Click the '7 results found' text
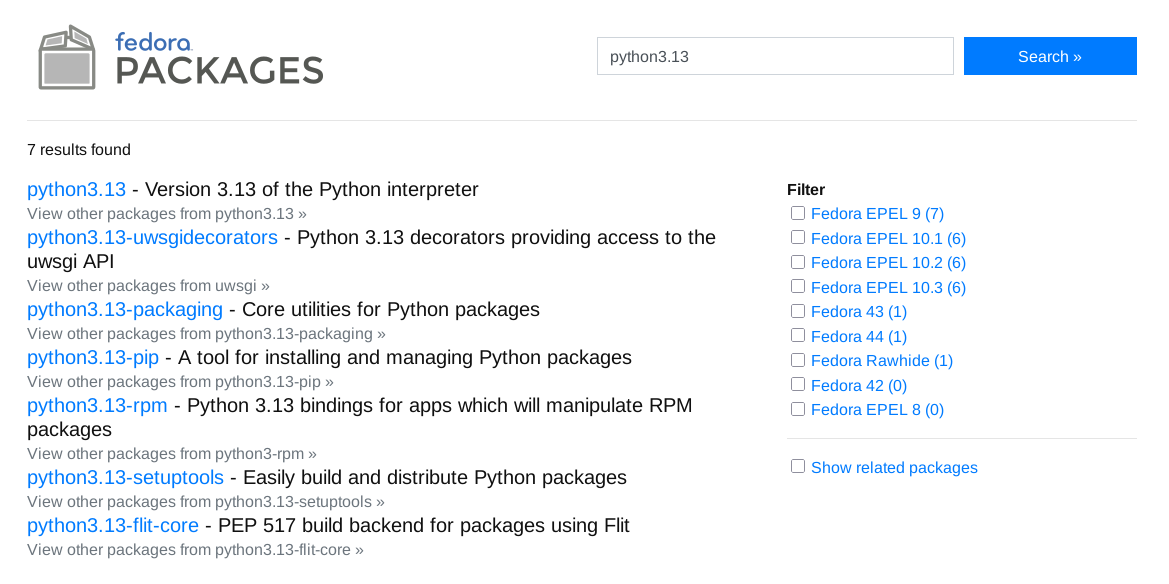The height and width of the screenshot is (584, 1169). pyautogui.click(x=79, y=150)
